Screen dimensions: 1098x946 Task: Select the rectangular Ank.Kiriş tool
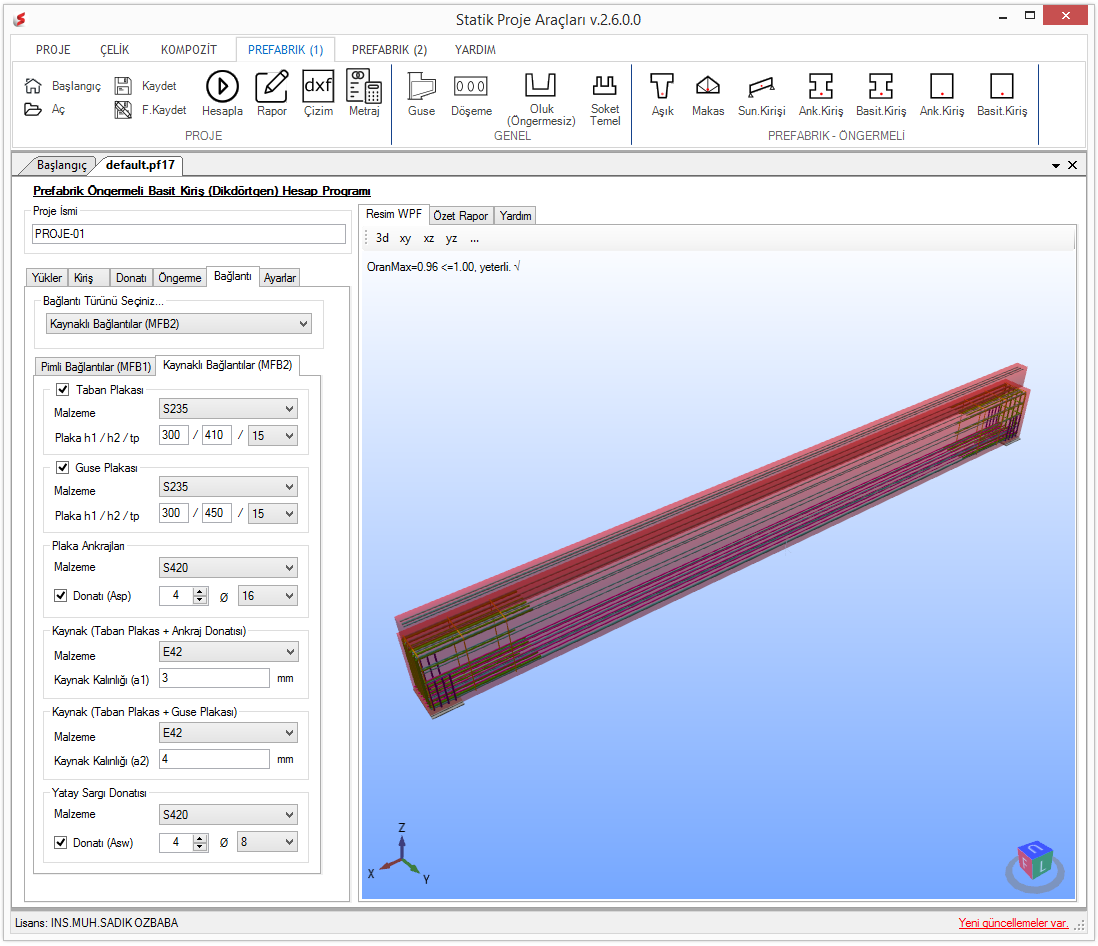[x=942, y=86]
